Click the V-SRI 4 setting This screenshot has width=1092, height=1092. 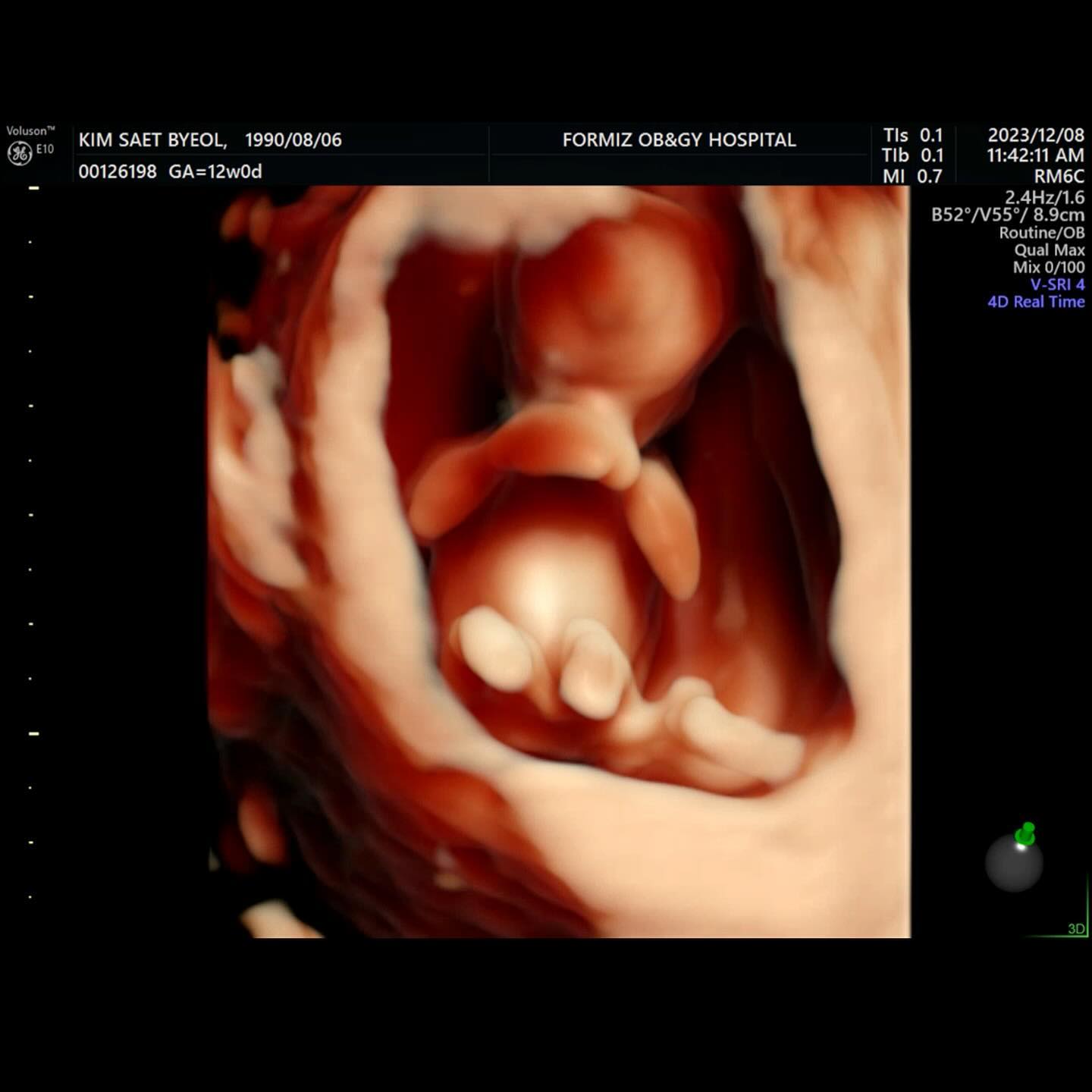(1057, 284)
